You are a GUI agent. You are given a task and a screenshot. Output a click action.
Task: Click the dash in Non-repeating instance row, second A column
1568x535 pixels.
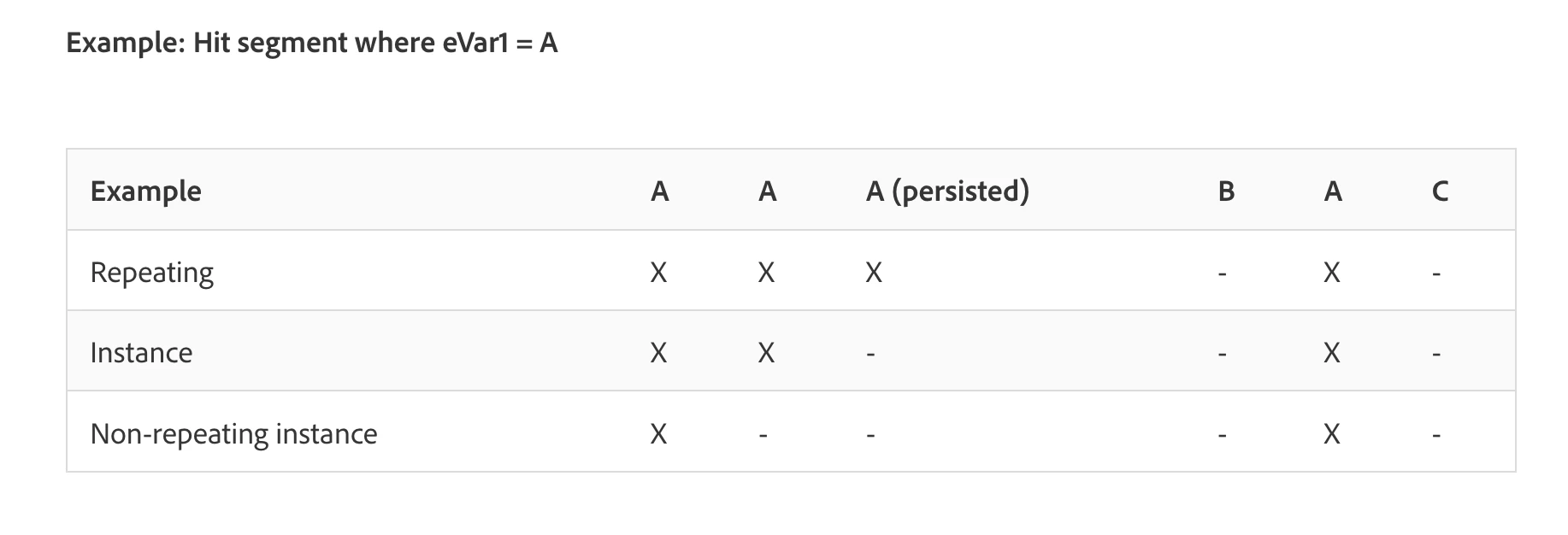click(763, 436)
